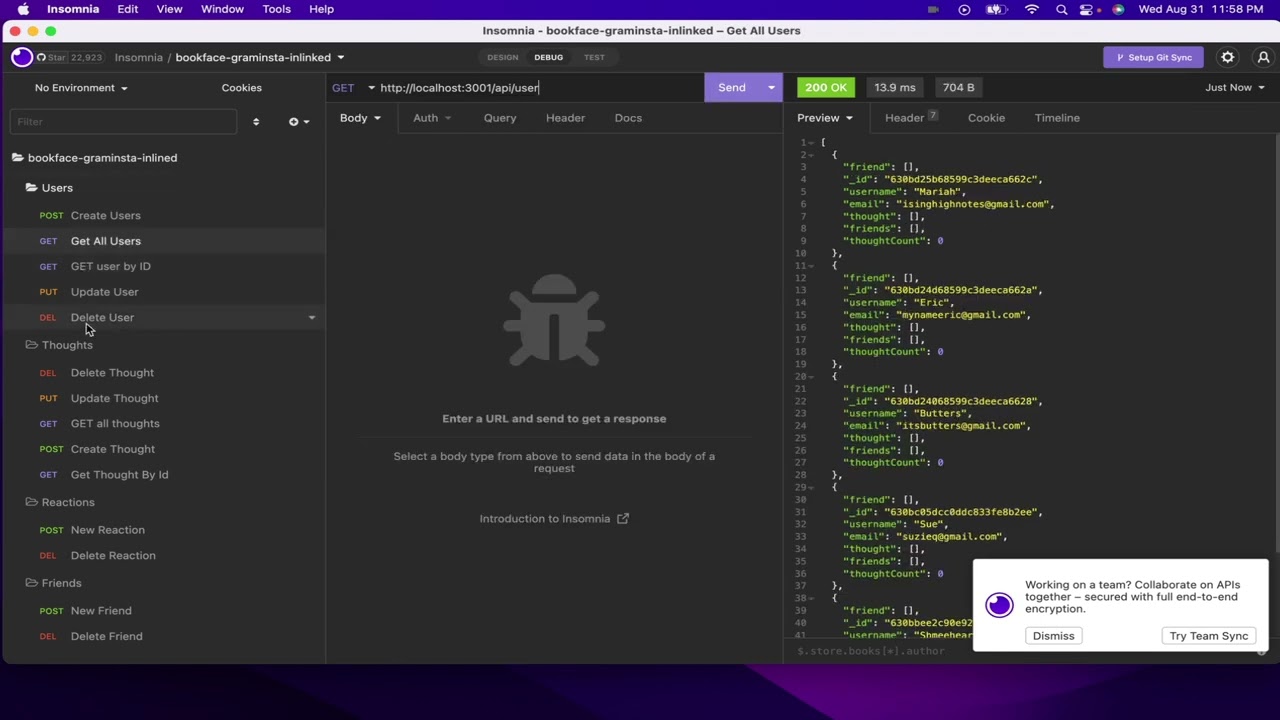Open the response Header tab
This screenshot has height=720, width=1280.
tap(911, 118)
